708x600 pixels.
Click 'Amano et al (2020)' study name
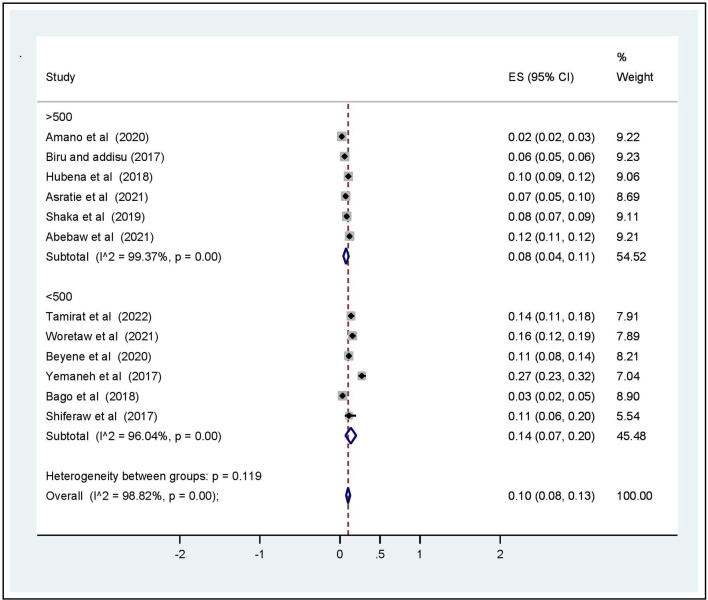(97, 137)
